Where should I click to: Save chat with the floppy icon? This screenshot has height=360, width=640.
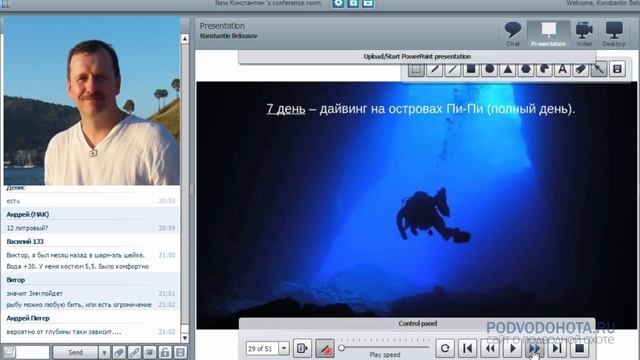point(180,352)
